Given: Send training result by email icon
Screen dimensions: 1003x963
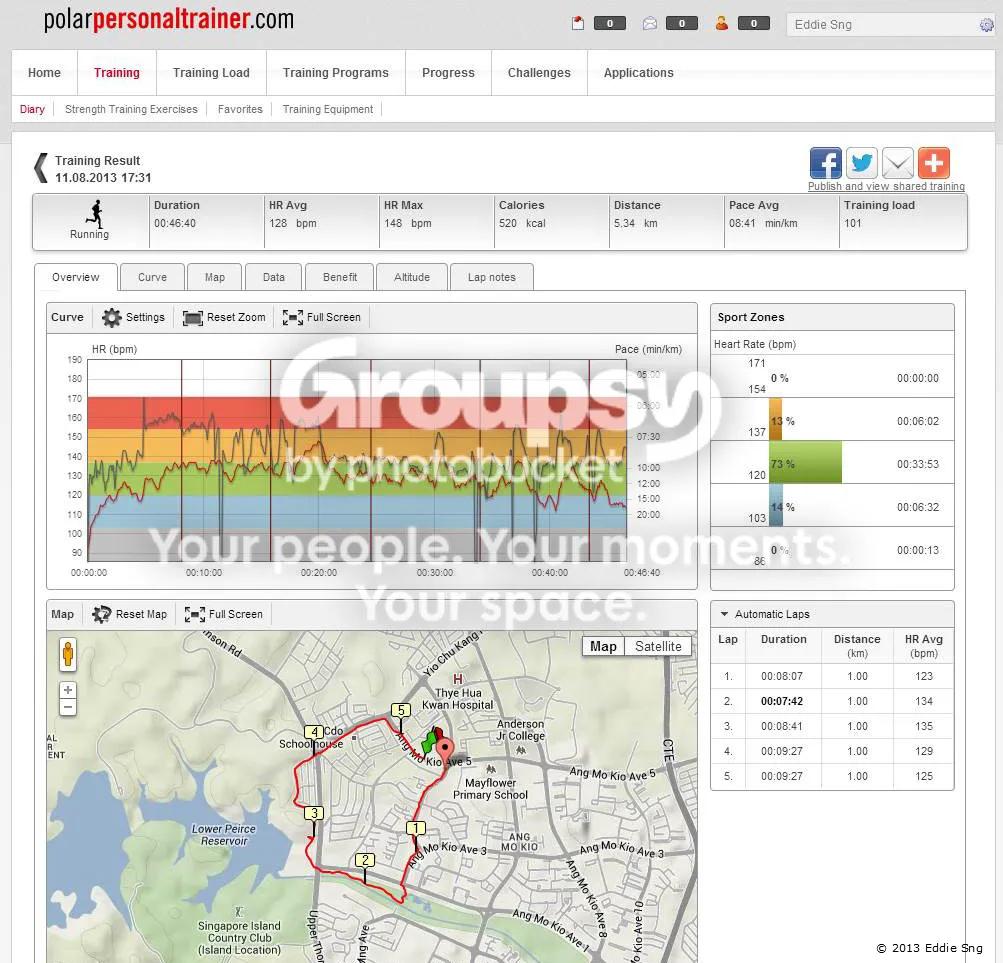Looking at the screenshot, I should pos(897,163).
